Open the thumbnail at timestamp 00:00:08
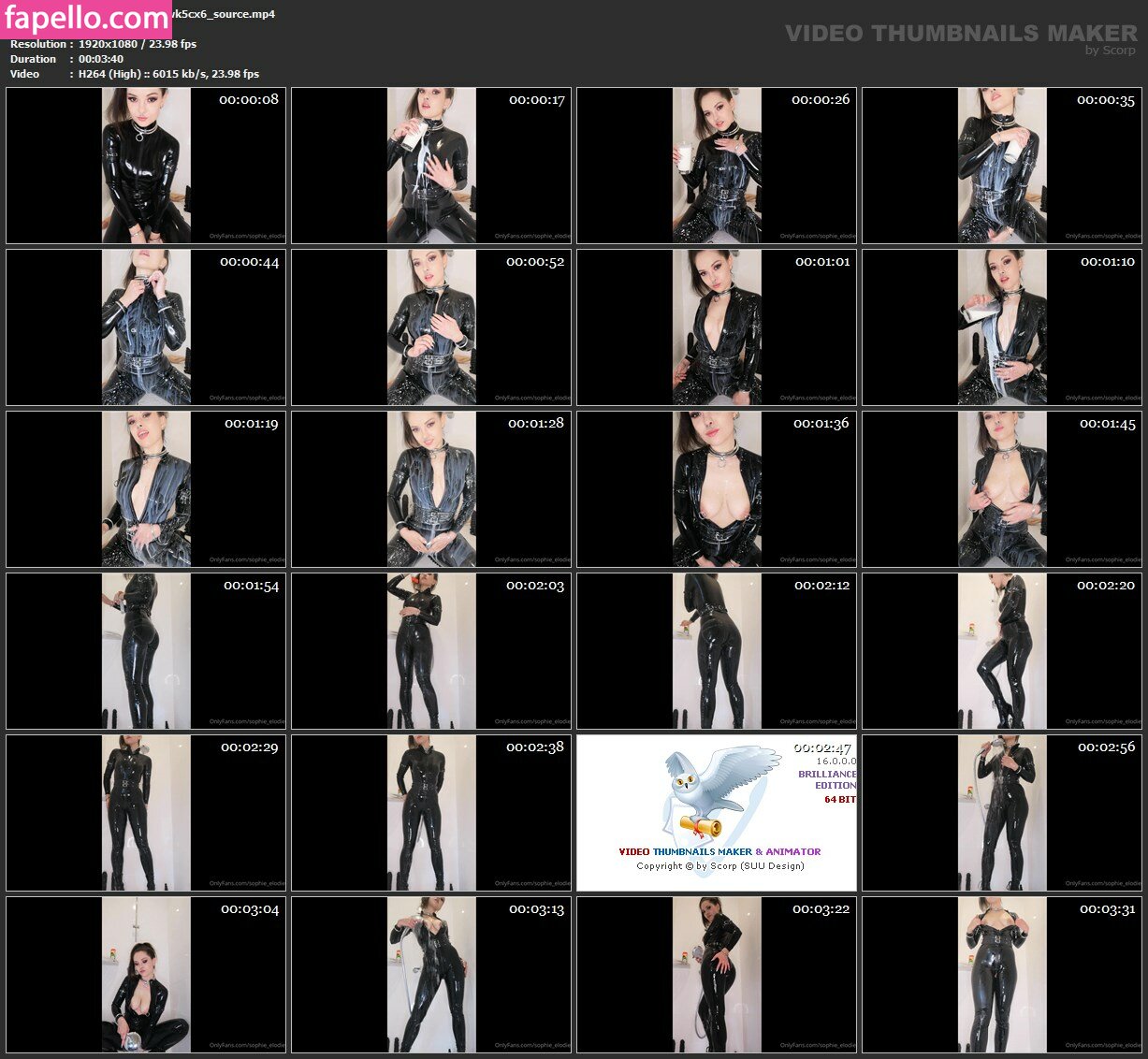Viewport: 1148px width, 1059px height. 146,166
